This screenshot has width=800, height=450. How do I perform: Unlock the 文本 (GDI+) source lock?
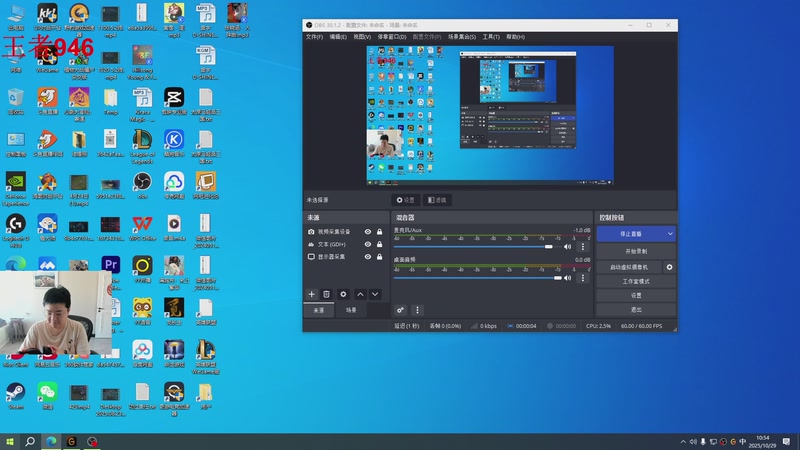coord(380,244)
